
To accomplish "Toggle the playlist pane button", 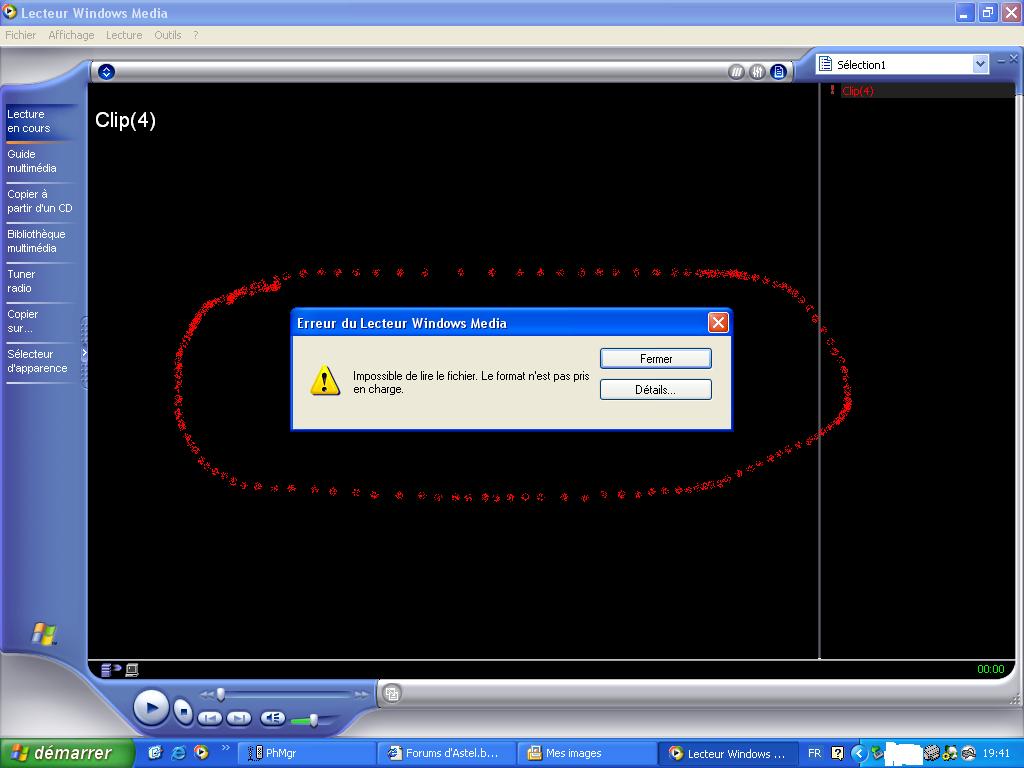I will pos(778,72).
